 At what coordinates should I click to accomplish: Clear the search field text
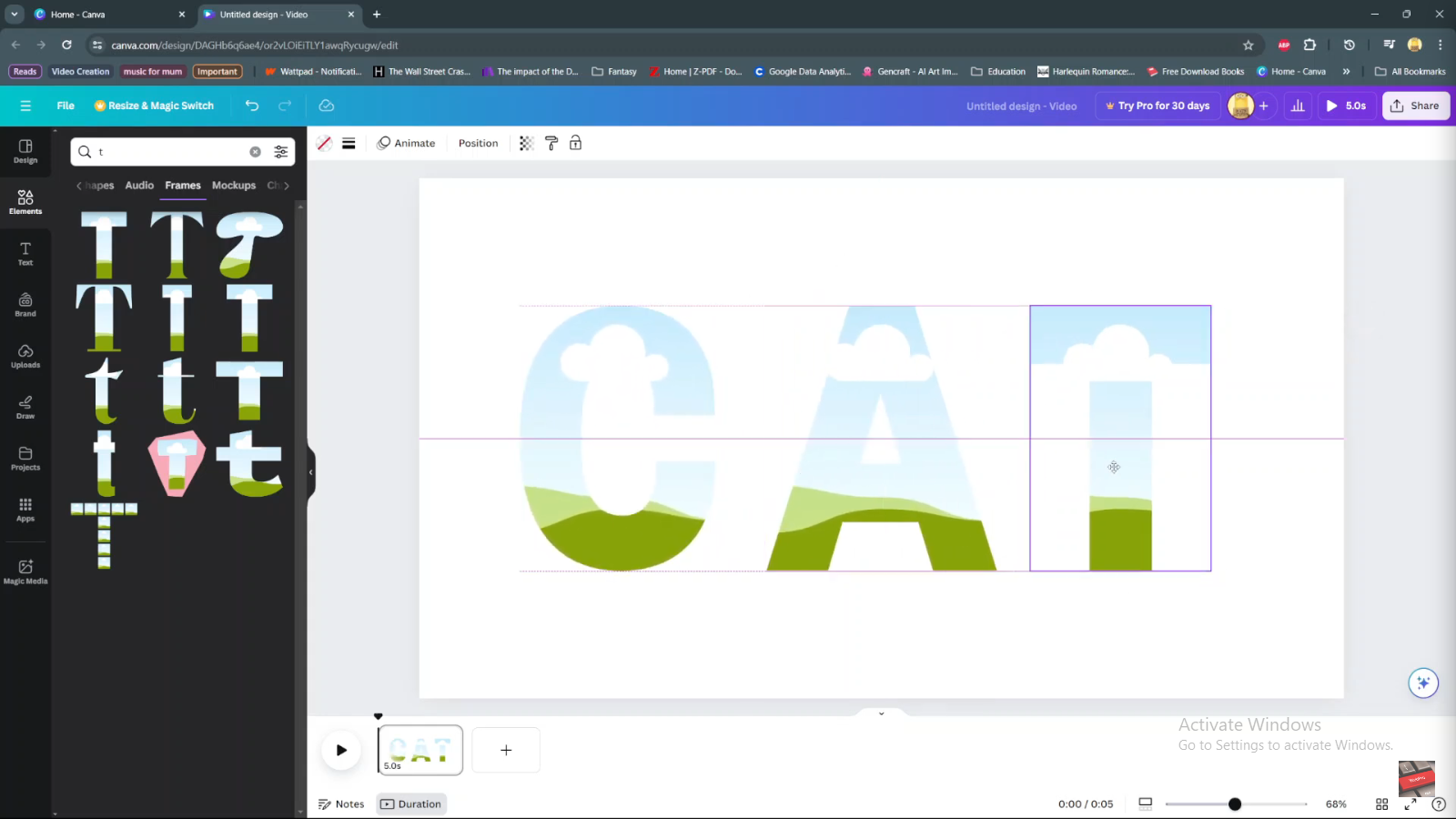pos(255,152)
